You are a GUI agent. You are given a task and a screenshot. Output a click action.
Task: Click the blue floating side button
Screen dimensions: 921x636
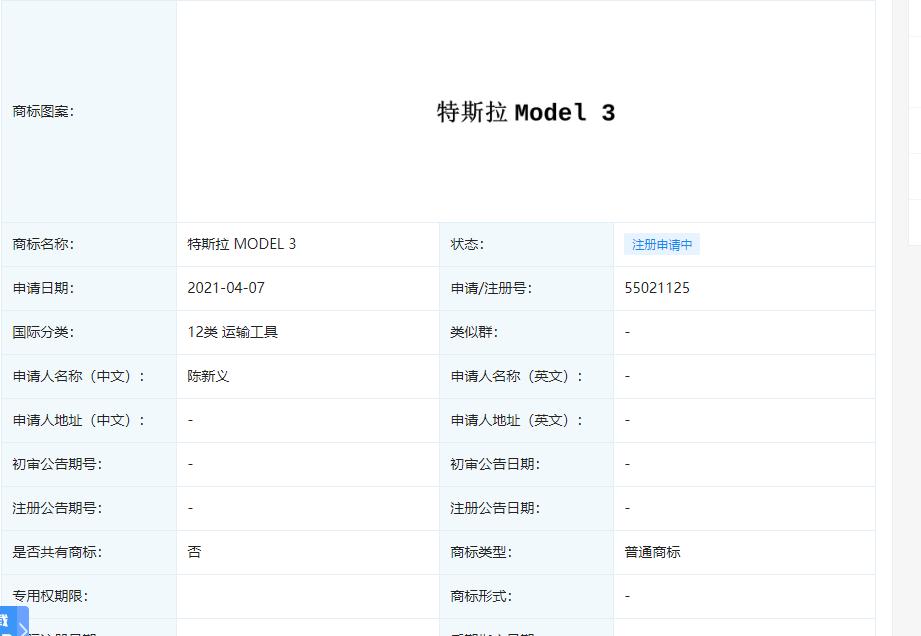pos(7,622)
